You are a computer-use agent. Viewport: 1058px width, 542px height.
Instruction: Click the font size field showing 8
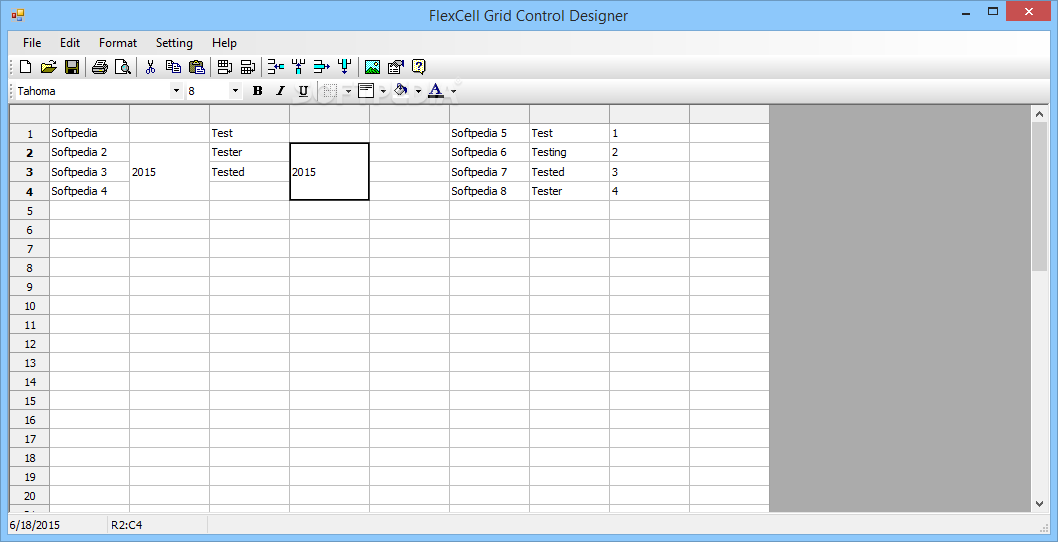click(x=208, y=91)
